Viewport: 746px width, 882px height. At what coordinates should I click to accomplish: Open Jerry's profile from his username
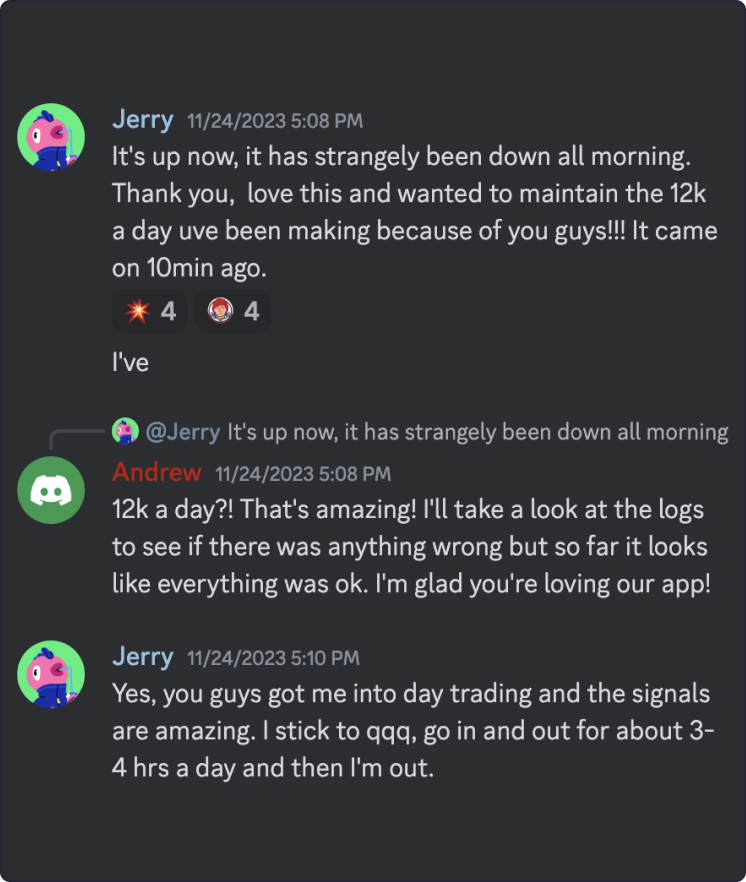point(142,119)
